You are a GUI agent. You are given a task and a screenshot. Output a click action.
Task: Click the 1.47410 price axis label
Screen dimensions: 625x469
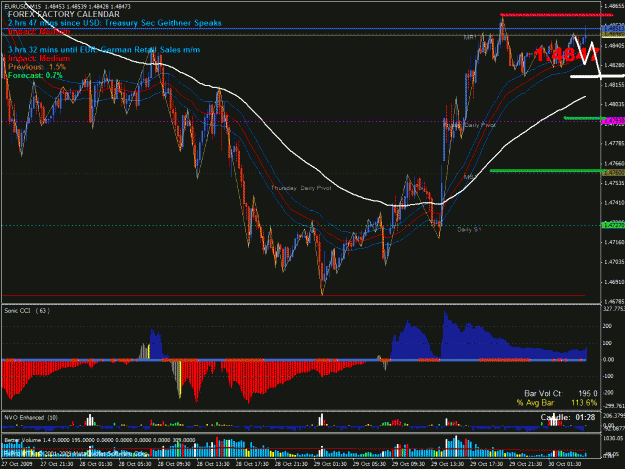(614, 203)
